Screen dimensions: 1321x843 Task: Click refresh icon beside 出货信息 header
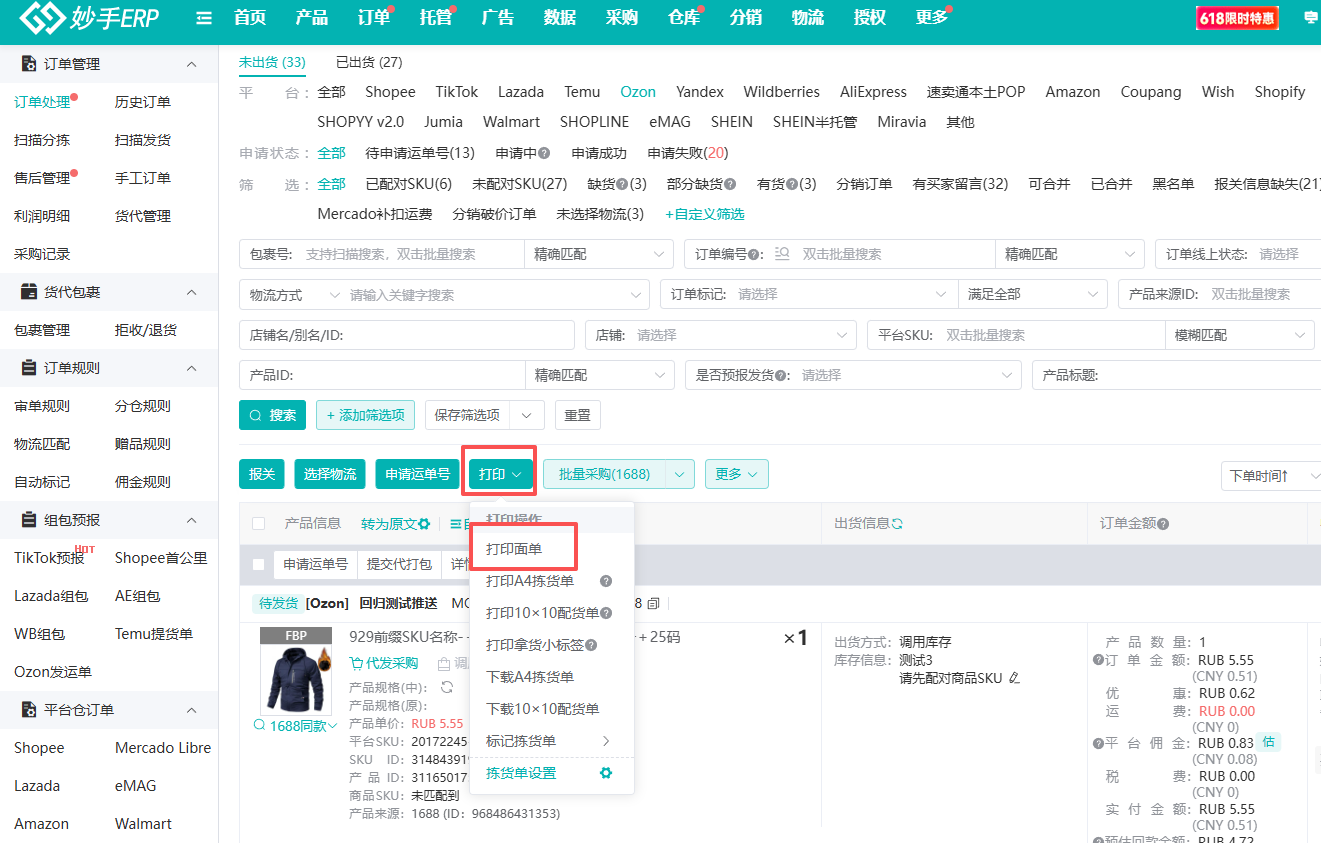point(897,524)
